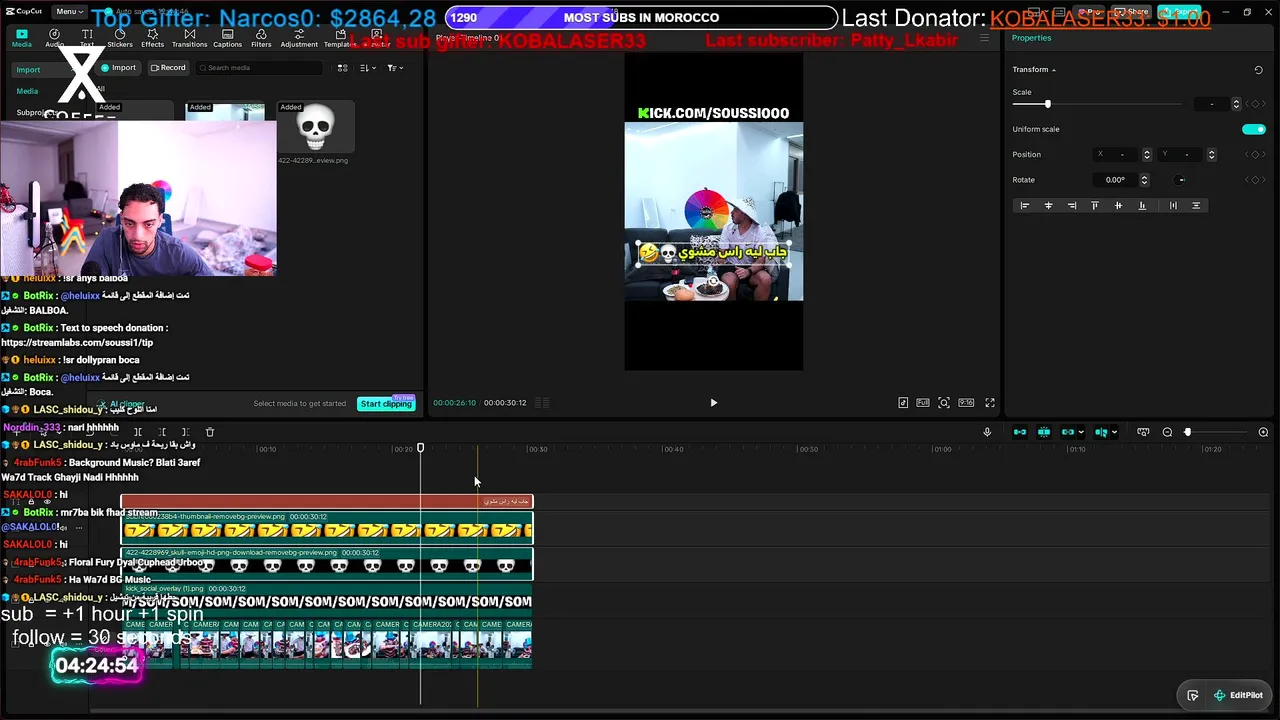The width and height of the screenshot is (1280, 720).
Task: Click the preview zoom-to-fit icon
Action: [x=944, y=403]
